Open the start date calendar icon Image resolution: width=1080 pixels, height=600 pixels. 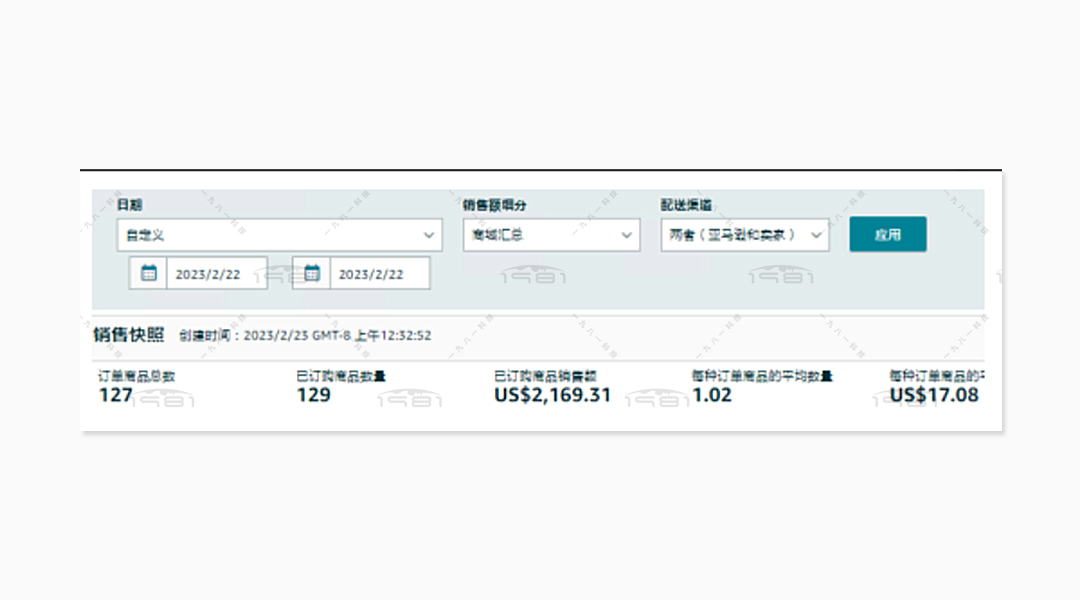coord(149,273)
